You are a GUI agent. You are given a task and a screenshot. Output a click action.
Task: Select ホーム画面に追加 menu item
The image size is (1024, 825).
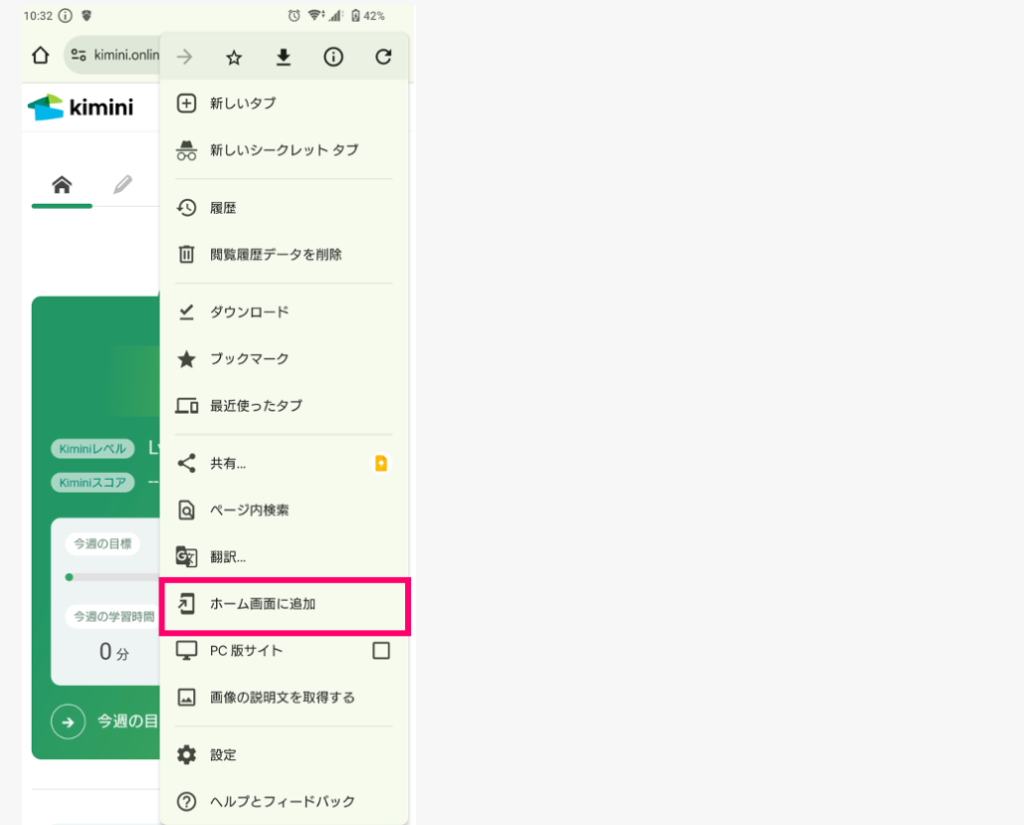click(x=264, y=604)
